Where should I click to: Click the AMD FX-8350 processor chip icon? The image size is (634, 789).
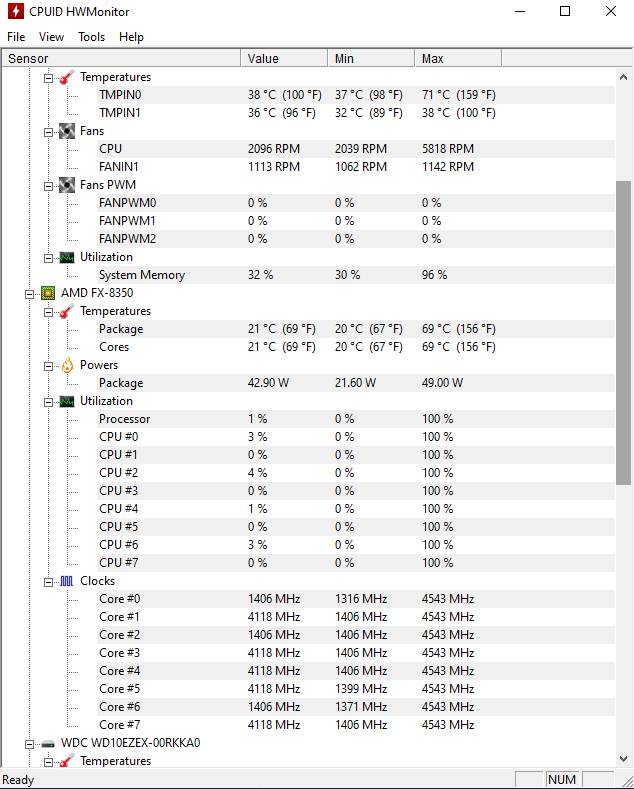pyautogui.click(x=48, y=293)
